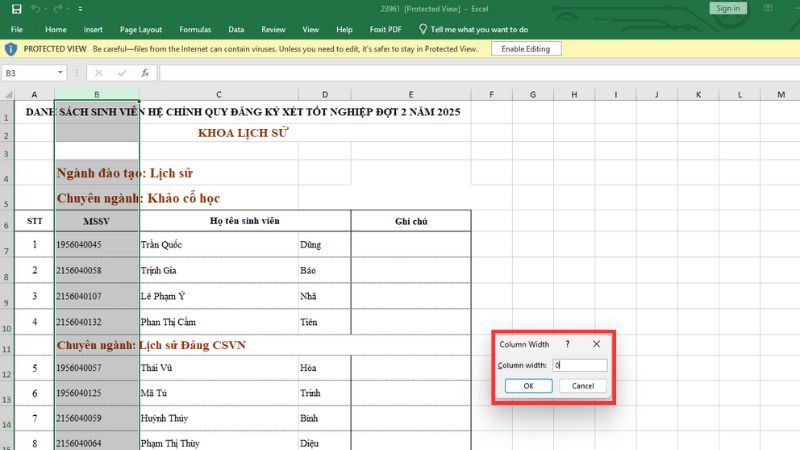Click the Insert Function fx icon
The image size is (800, 450).
[145, 73]
